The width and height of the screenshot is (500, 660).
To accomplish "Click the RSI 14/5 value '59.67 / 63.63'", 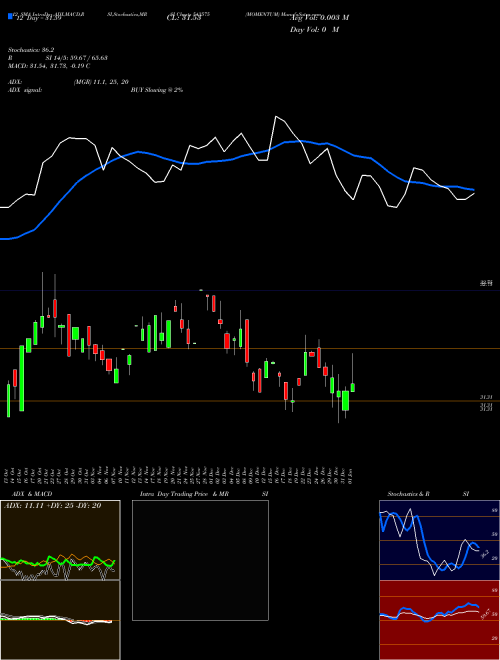I will point(89,58).
